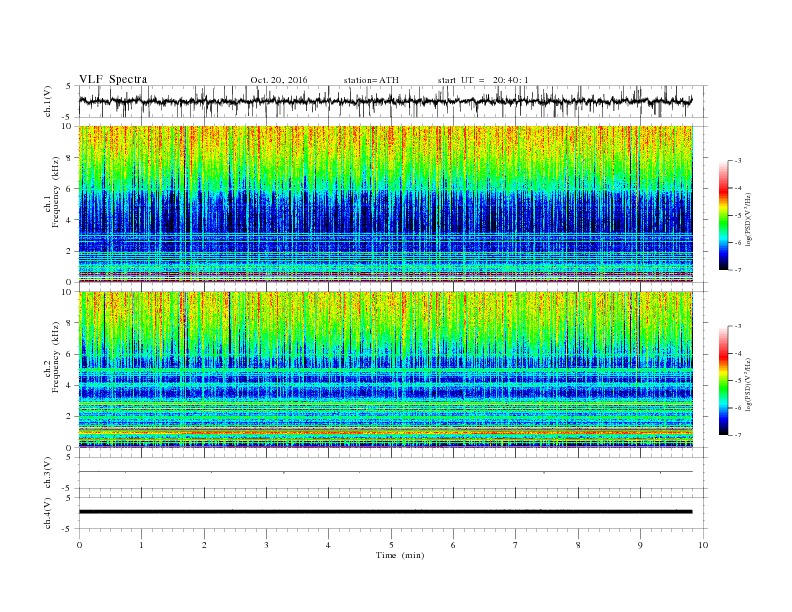Click inside the ch.2 spectrogram plot
This screenshot has width=792, height=612.
[386, 369]
